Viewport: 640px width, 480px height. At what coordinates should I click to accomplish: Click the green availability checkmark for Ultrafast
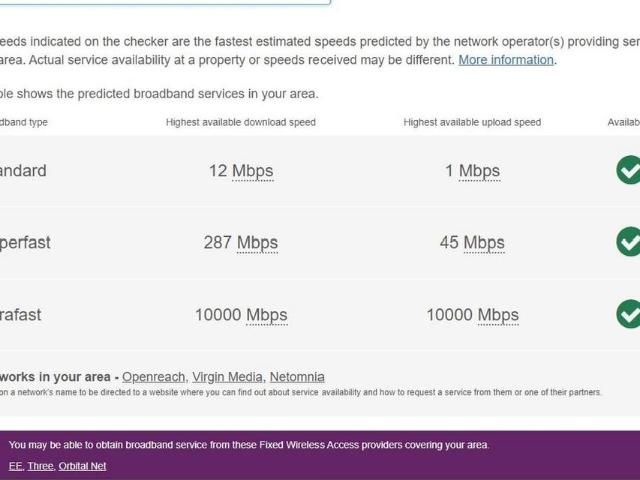[628, 314]
